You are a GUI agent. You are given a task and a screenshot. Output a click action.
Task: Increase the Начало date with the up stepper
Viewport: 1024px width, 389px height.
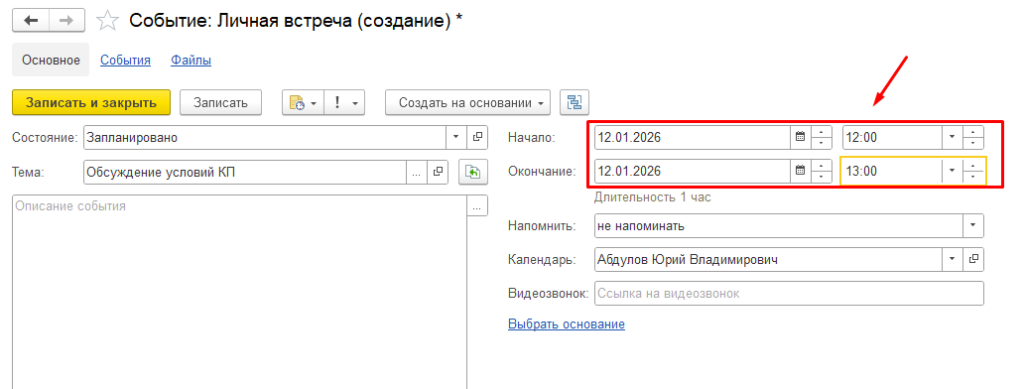822,131
